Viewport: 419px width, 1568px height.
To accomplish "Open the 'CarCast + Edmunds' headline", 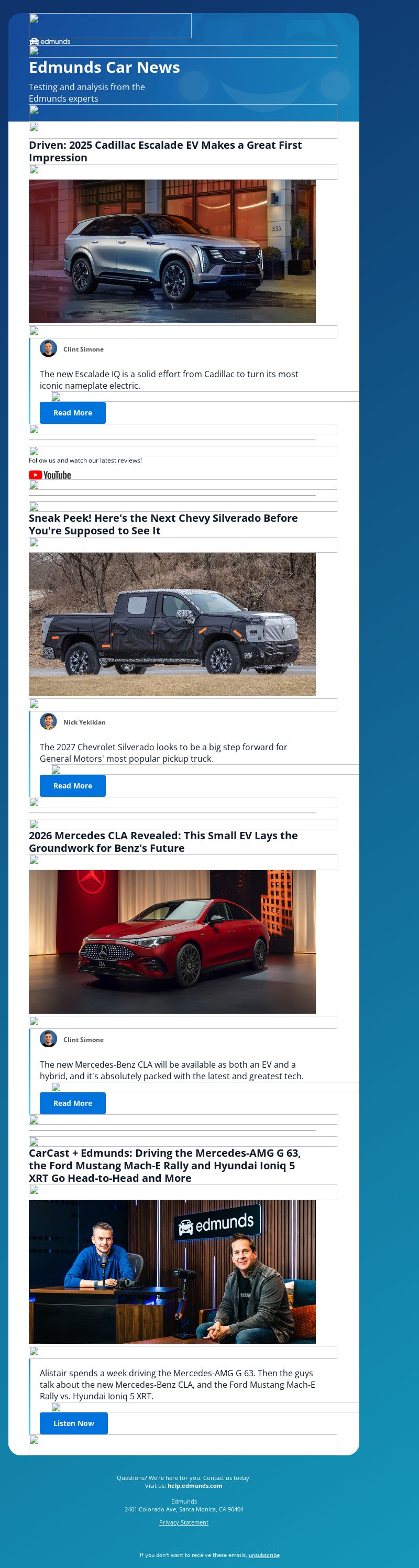I will 165,1165.
